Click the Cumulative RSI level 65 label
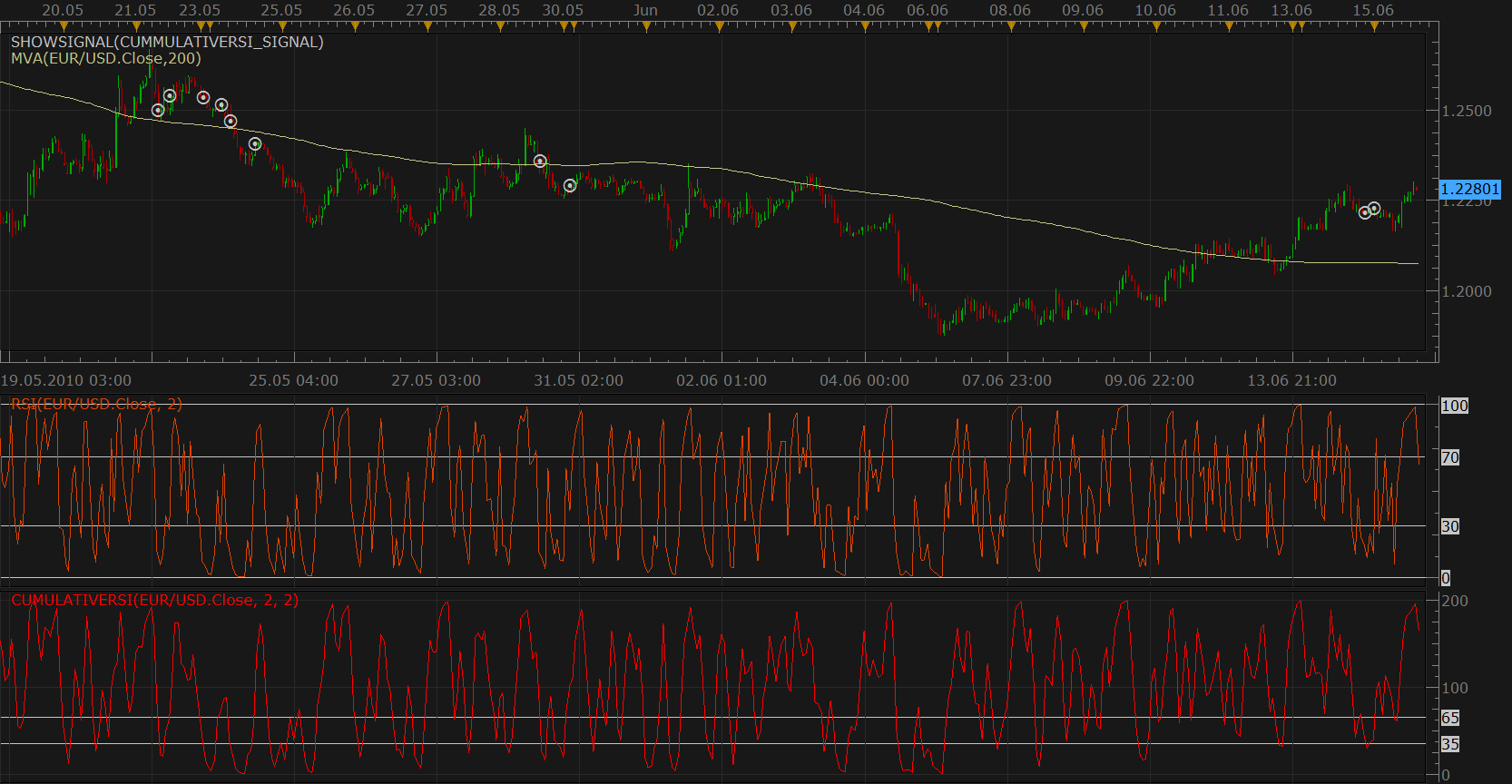This screenshot has width=1512, height=784. [x=1450, y=718]
